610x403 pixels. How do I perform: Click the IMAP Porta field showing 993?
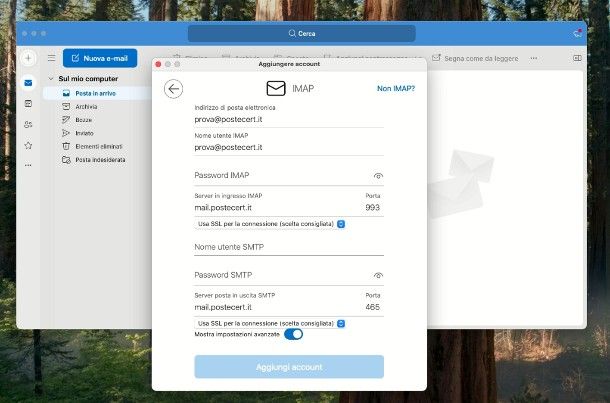click(373, 208)
